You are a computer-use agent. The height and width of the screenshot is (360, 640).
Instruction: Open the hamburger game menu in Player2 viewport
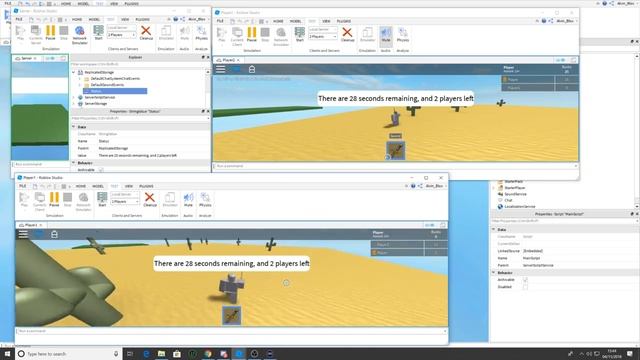point(220,69)
